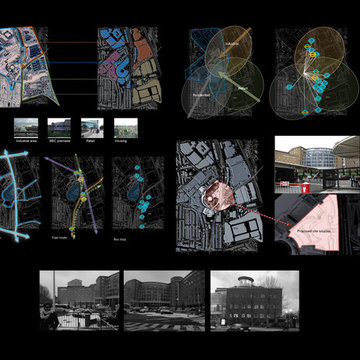Open the colour-coded land-use zoning map
360x360 pixels.
click(130, 68)
